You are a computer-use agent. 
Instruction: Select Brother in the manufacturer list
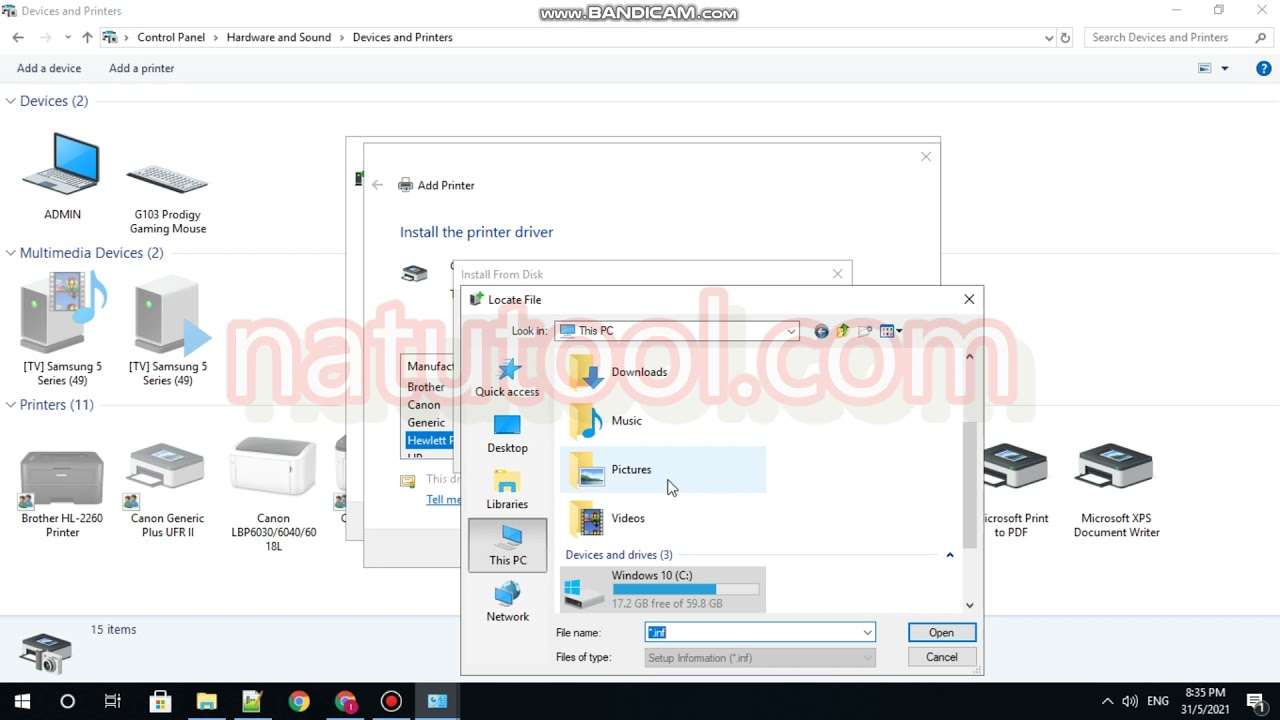(426, 387)
